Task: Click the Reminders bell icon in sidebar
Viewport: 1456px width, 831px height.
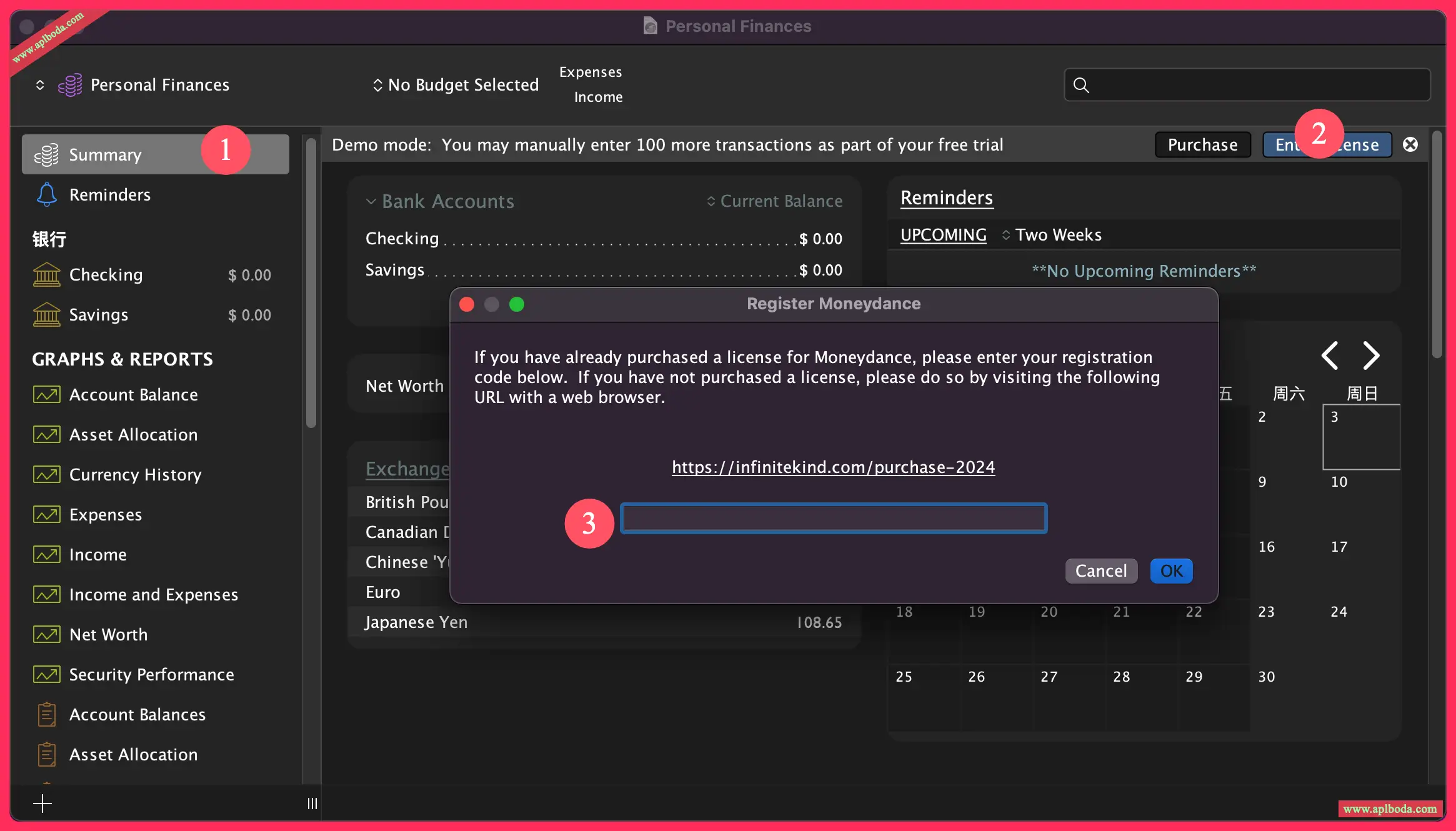Action: (x=47, y=195)
